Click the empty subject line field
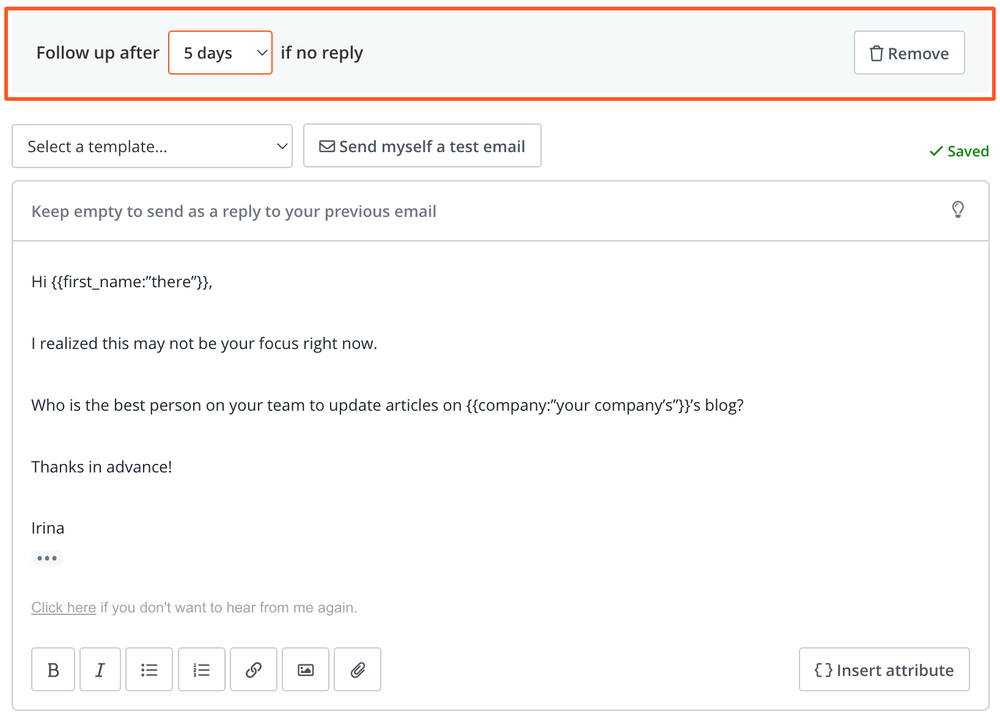The image size is (1000, 720). 400,211
